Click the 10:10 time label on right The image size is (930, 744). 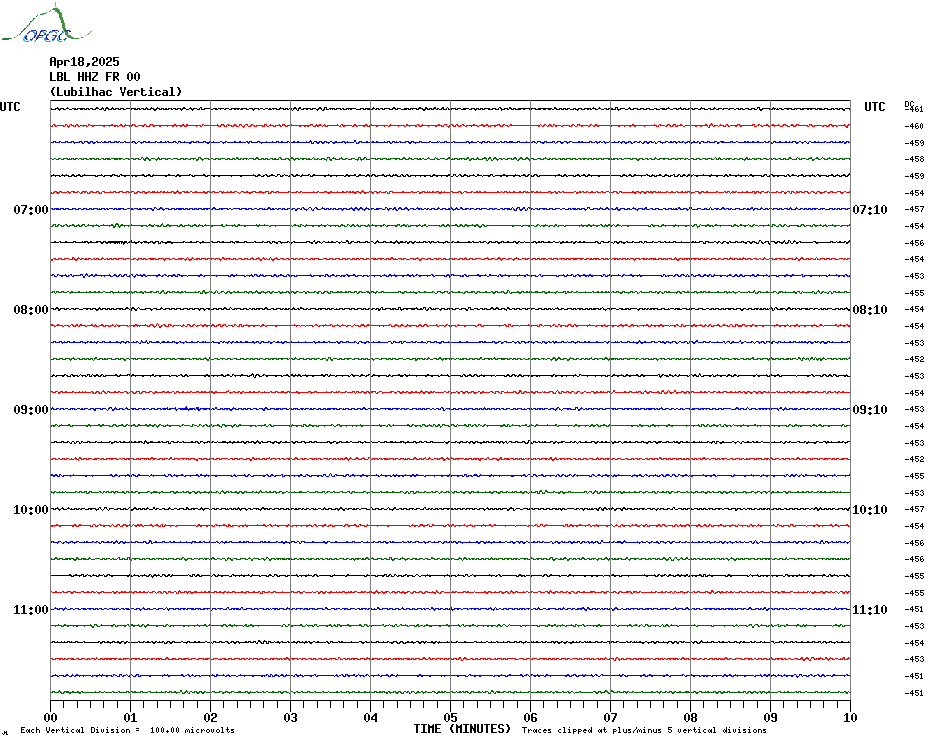[x=869, y=510]
